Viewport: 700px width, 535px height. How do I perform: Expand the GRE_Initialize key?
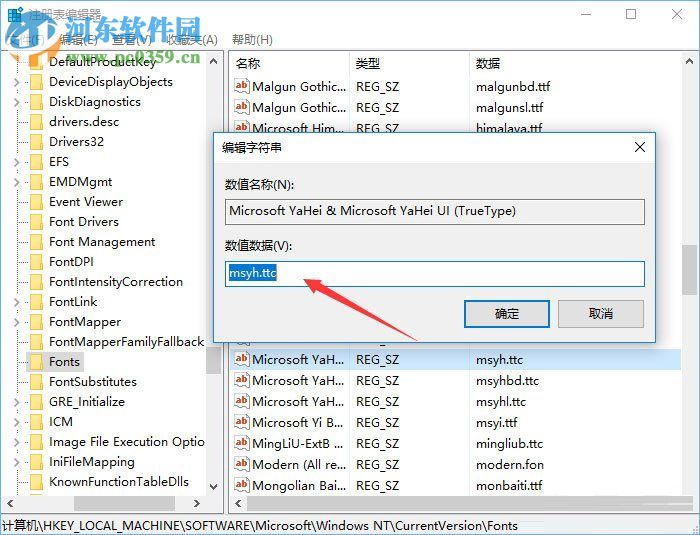(17, 402)
